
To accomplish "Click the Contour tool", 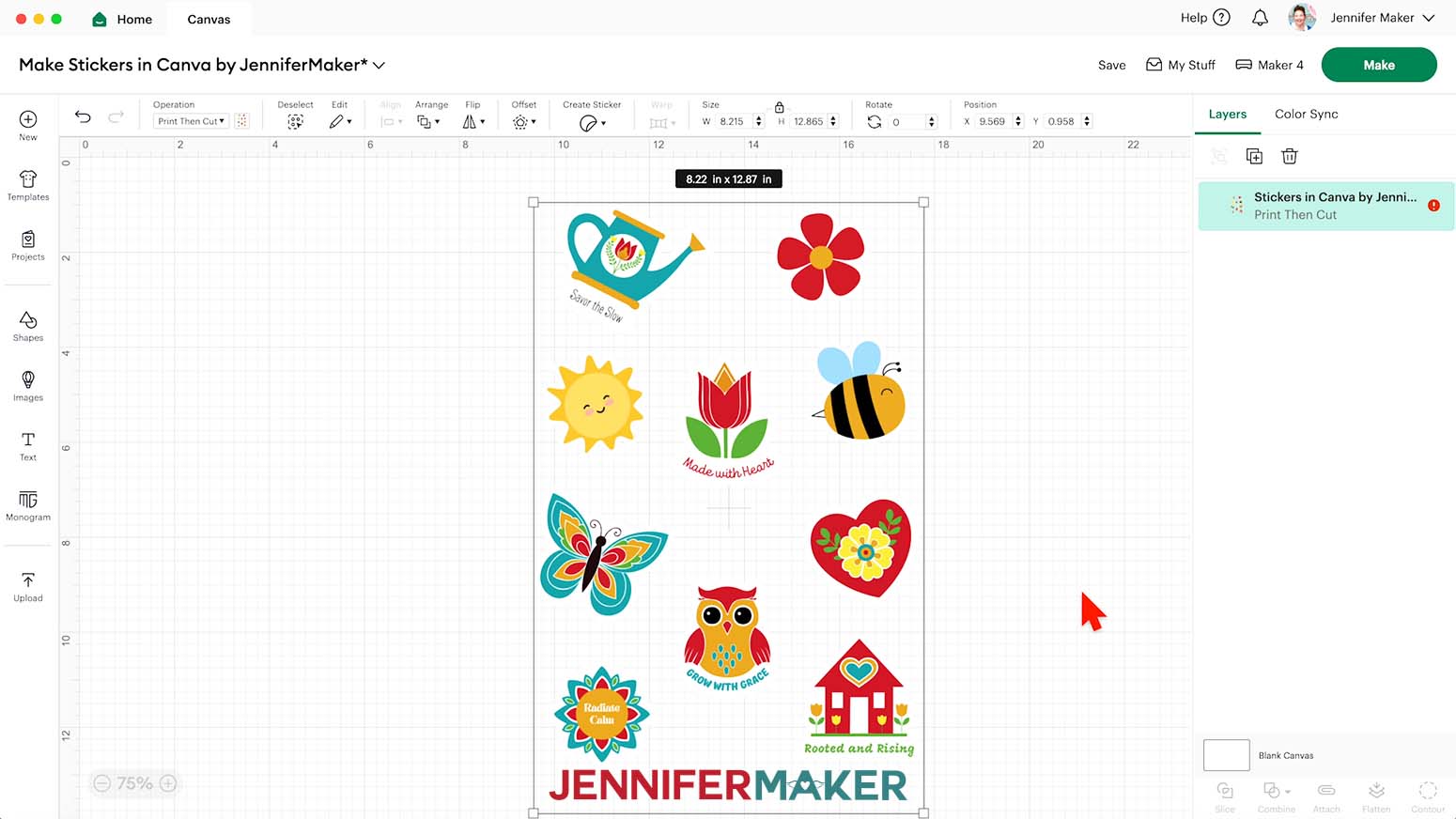I will click(1428, 796).
